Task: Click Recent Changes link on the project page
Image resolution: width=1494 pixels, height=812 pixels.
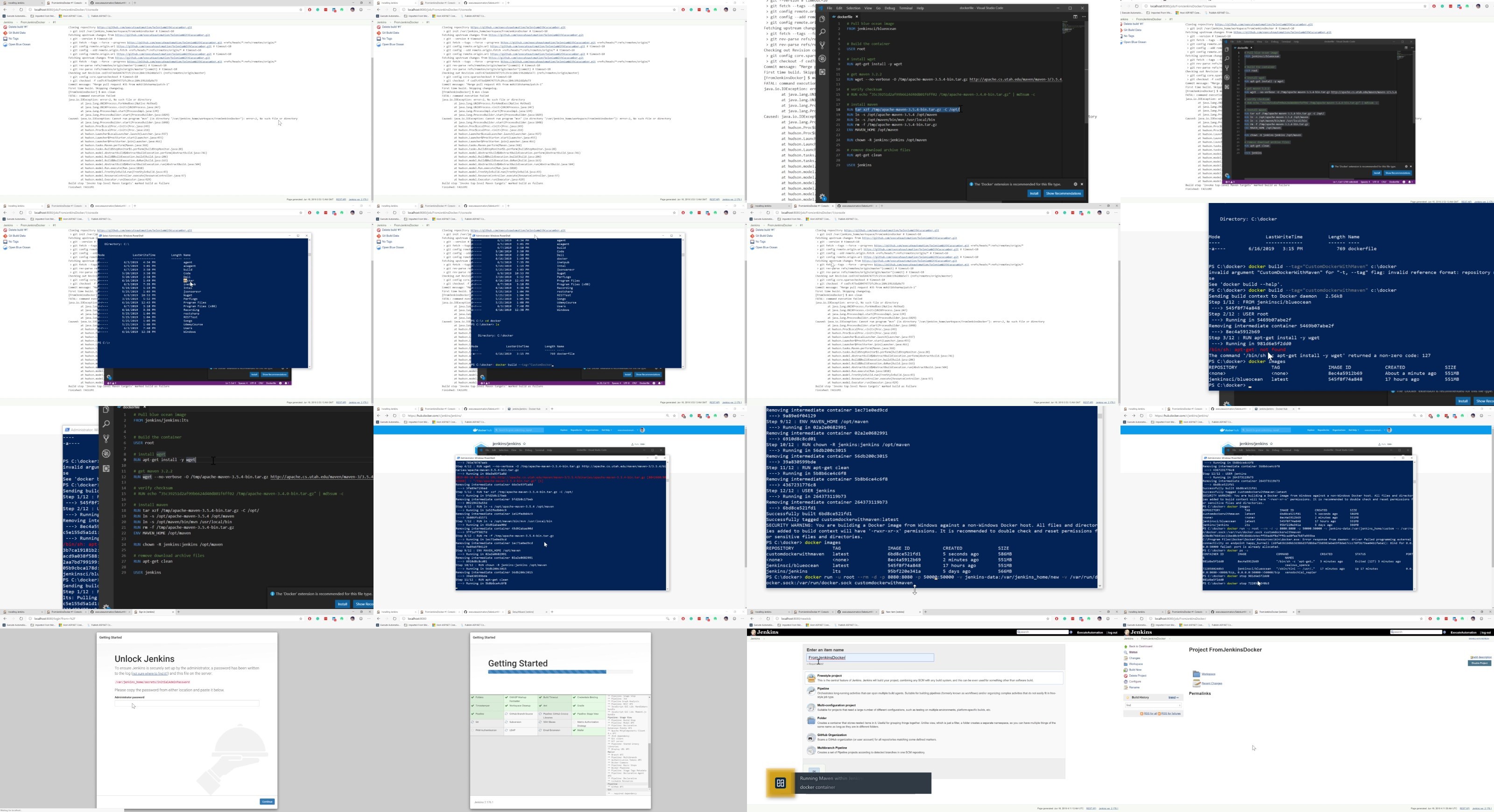Action: (1212, 683)
